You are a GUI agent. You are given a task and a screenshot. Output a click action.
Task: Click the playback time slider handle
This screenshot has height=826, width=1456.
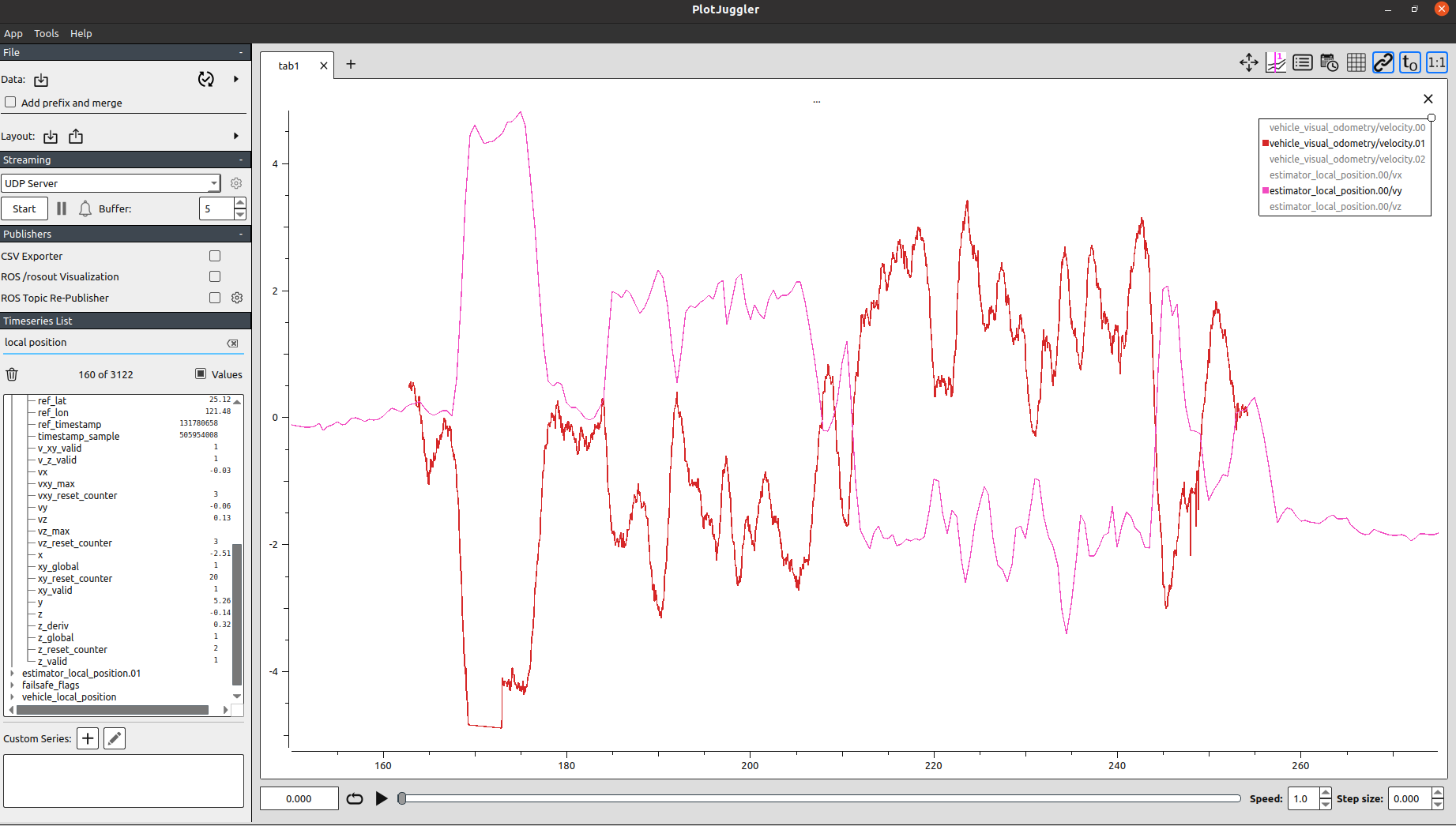click(402, 798)
